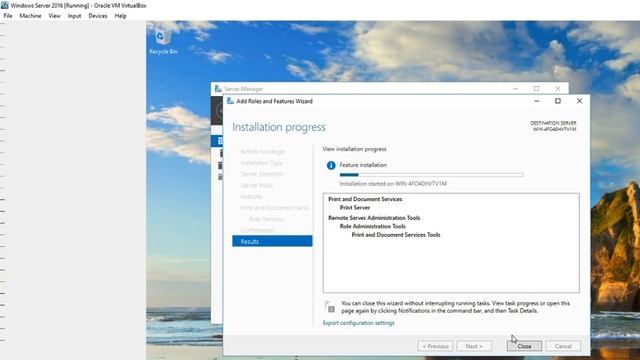The width and height of the screenshot is (640, 360).
Task: Click 'Remote Server Administration Tools' entry
Action: (374, 218)
